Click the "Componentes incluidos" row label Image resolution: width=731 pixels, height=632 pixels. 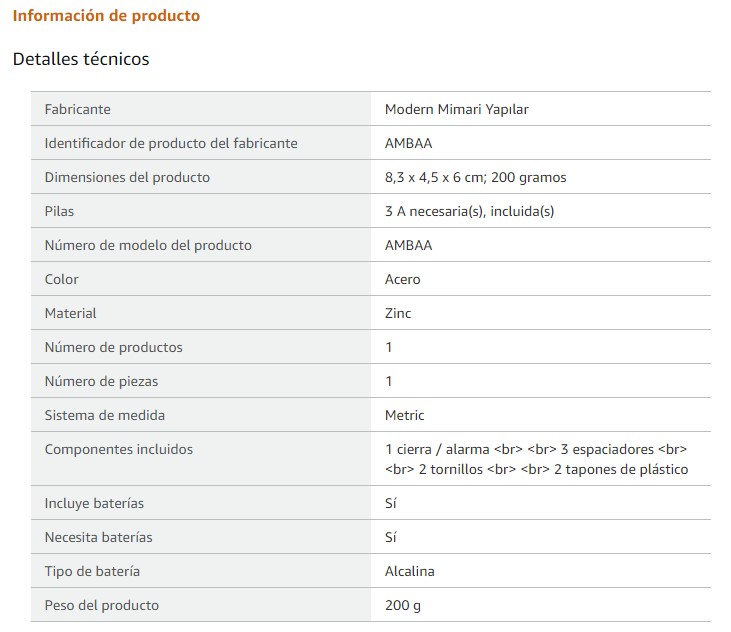(x=118, y=449)
